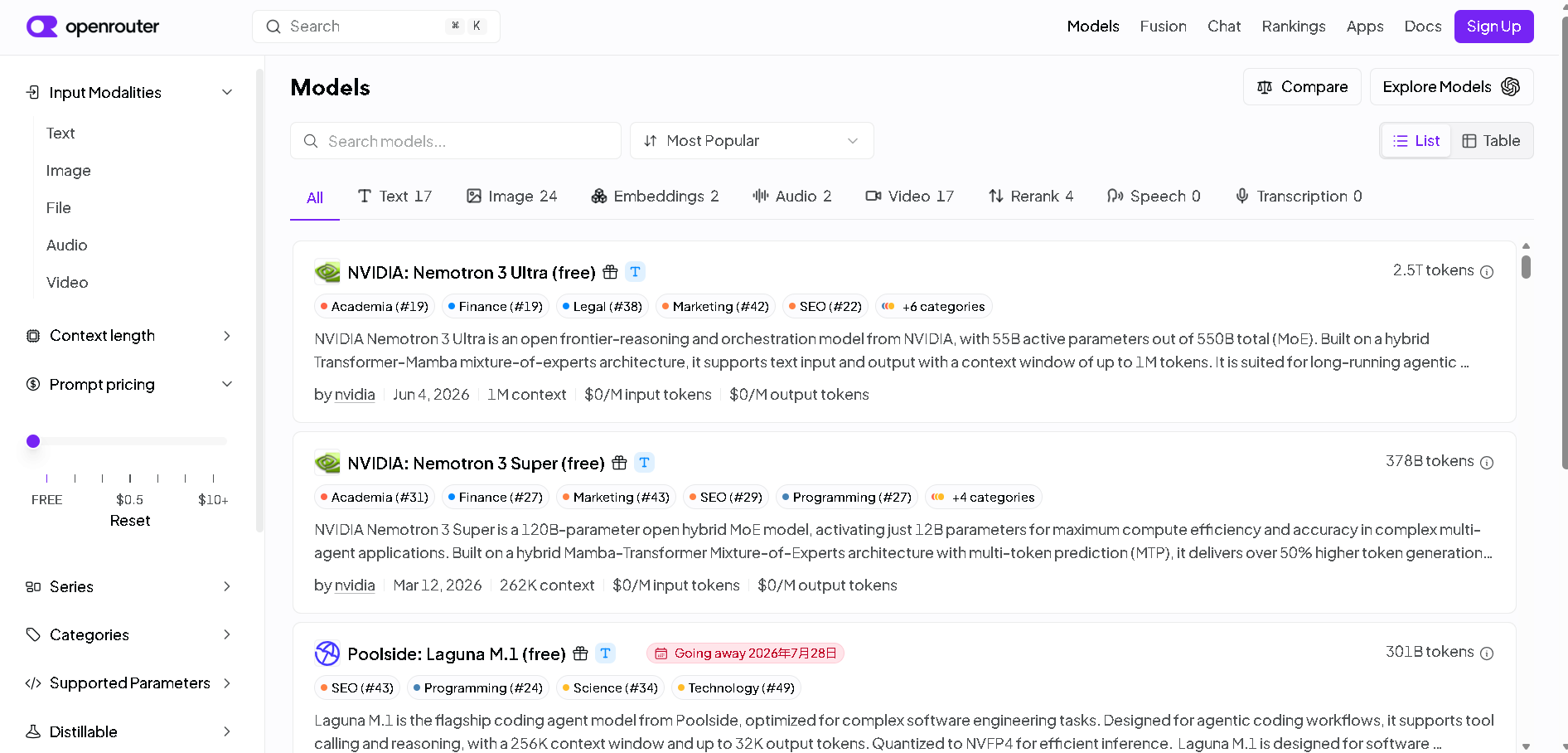Image resolution: width=1568 pixels, height=753 pixels.
Task: Click the gift icon next to Nemotron 3 Ultra
Action: pos(610,272)
